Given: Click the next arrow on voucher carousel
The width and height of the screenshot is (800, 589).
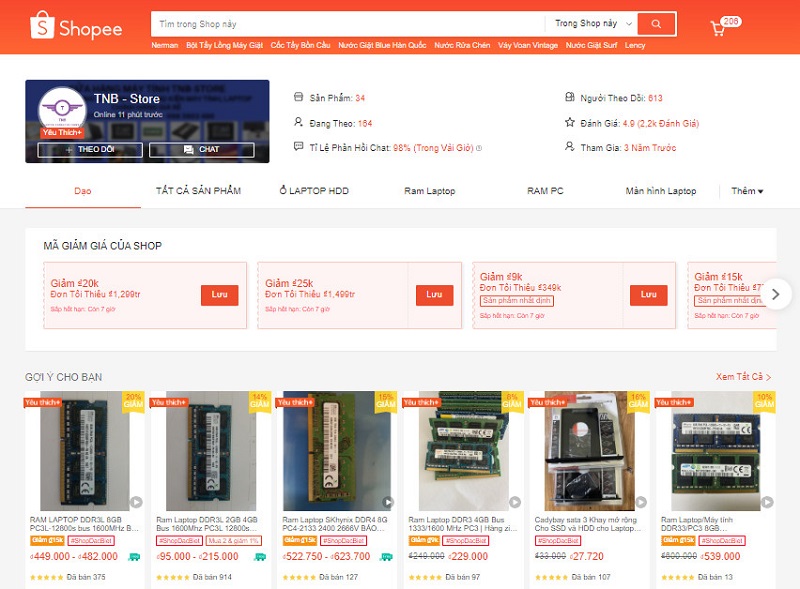Looking at the screenshot, I should coord(774,294).
